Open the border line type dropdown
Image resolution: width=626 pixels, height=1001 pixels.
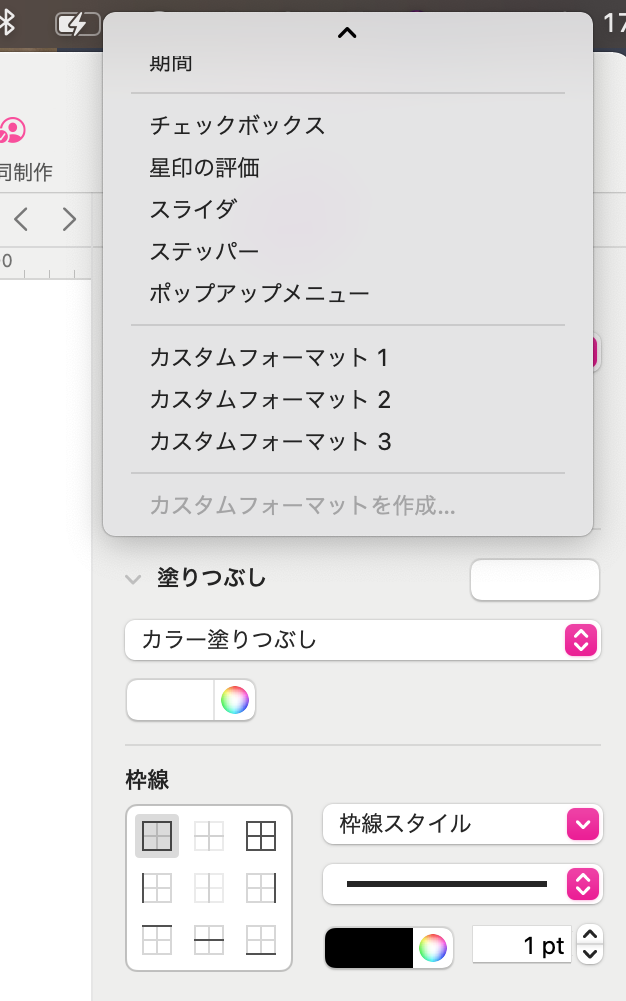pyautogui.click(x=462, y=884)
